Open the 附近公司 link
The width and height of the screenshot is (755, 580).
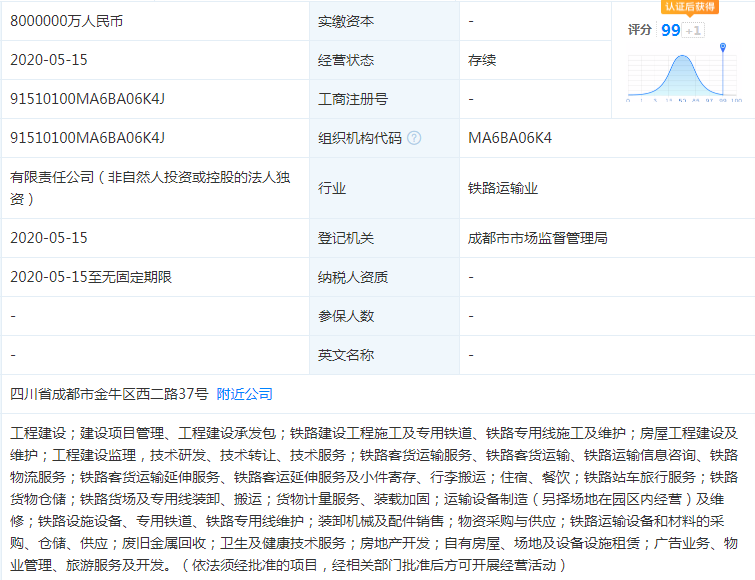click(x=244, y=394)
